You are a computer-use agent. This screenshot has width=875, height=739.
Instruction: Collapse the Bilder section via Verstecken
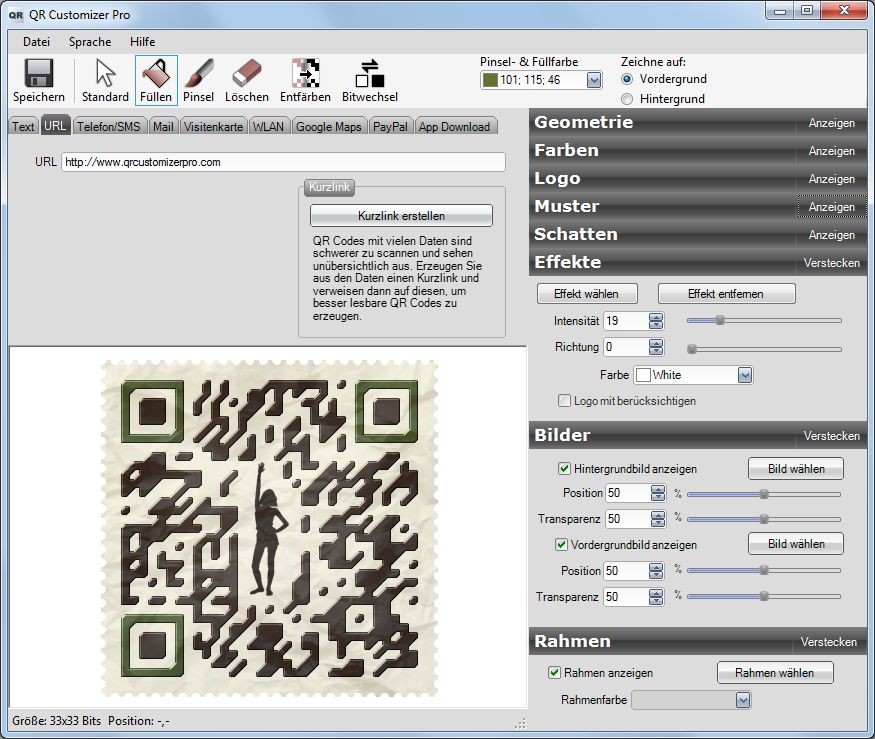click(x=831, y=435)
